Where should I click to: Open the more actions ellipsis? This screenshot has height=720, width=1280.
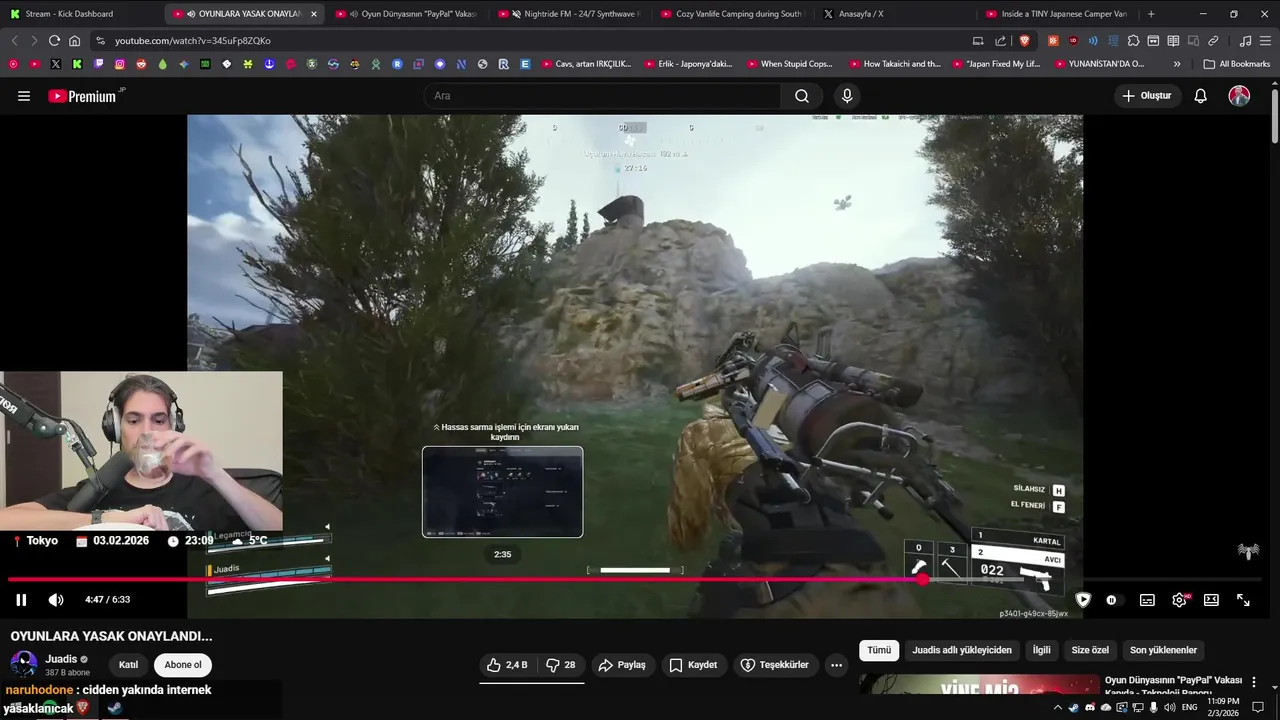(836, 665)
